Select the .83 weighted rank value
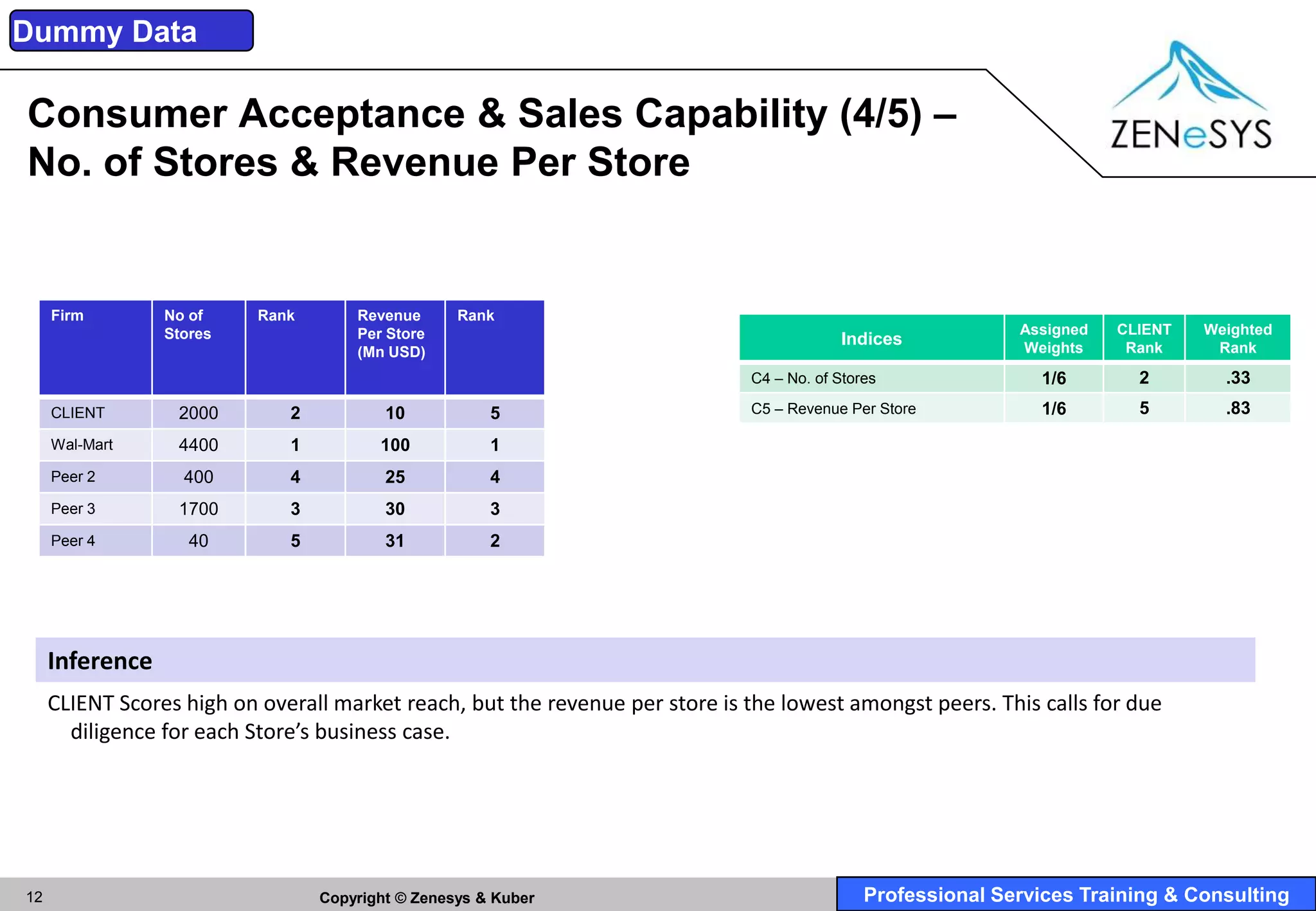 point(1238,409)
